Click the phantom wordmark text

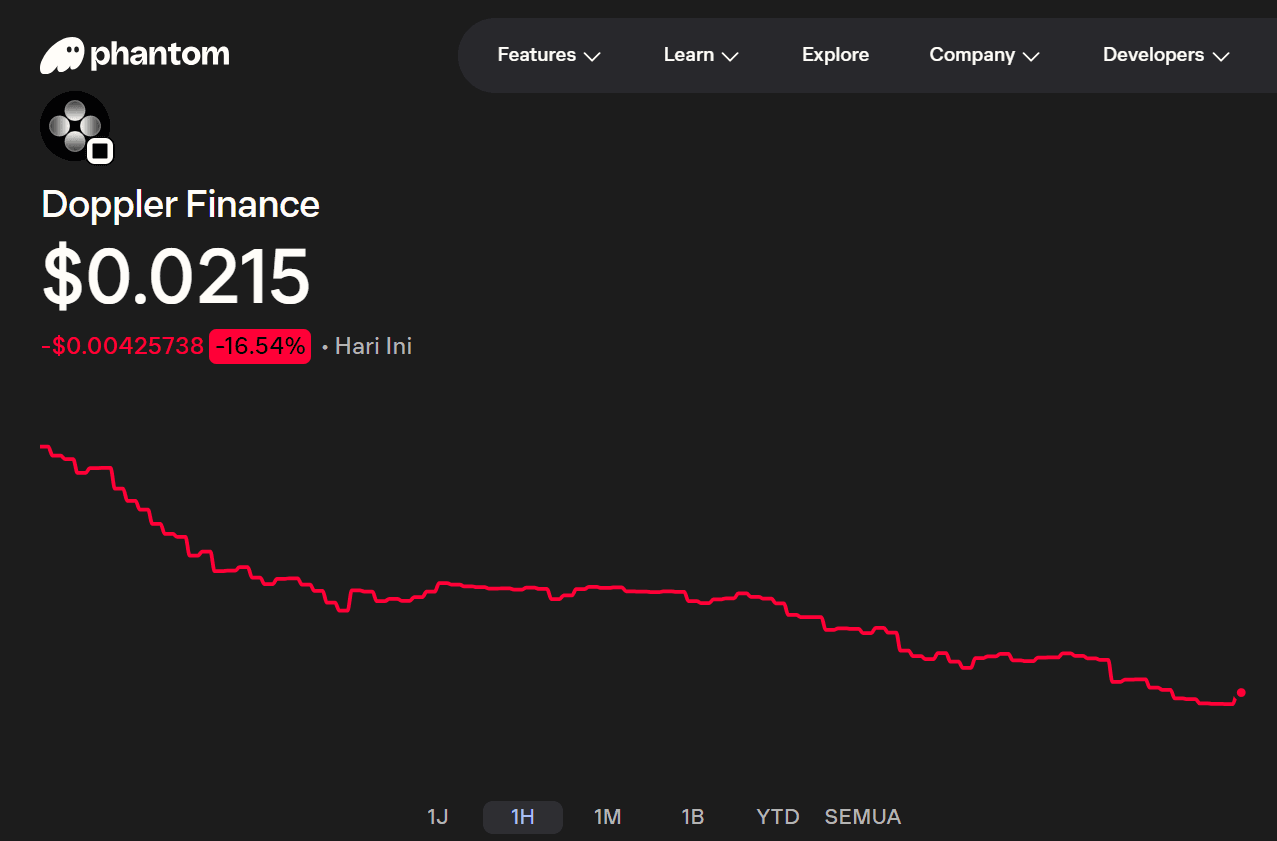(160, 55)
